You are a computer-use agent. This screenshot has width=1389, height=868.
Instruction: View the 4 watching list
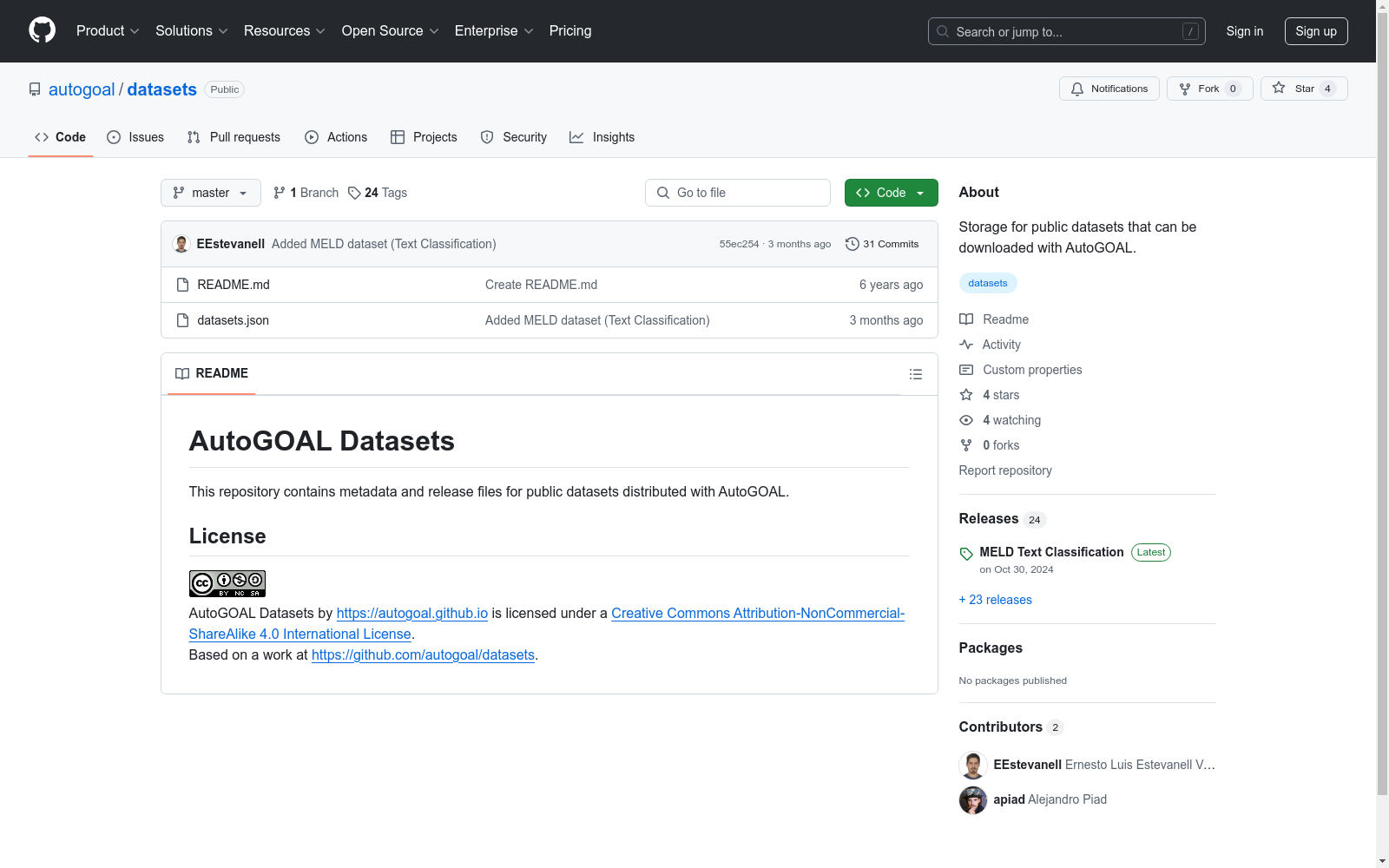click(1000, 420)
